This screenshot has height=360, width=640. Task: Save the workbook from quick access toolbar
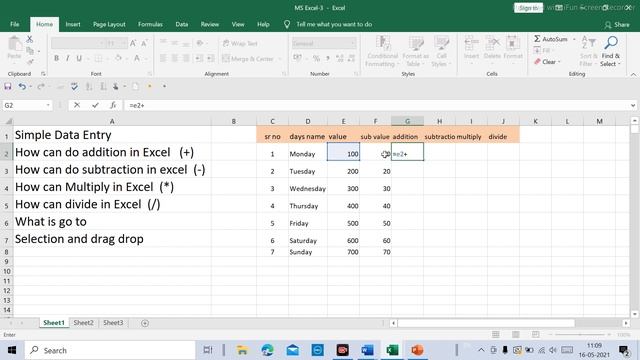[8, 86]
